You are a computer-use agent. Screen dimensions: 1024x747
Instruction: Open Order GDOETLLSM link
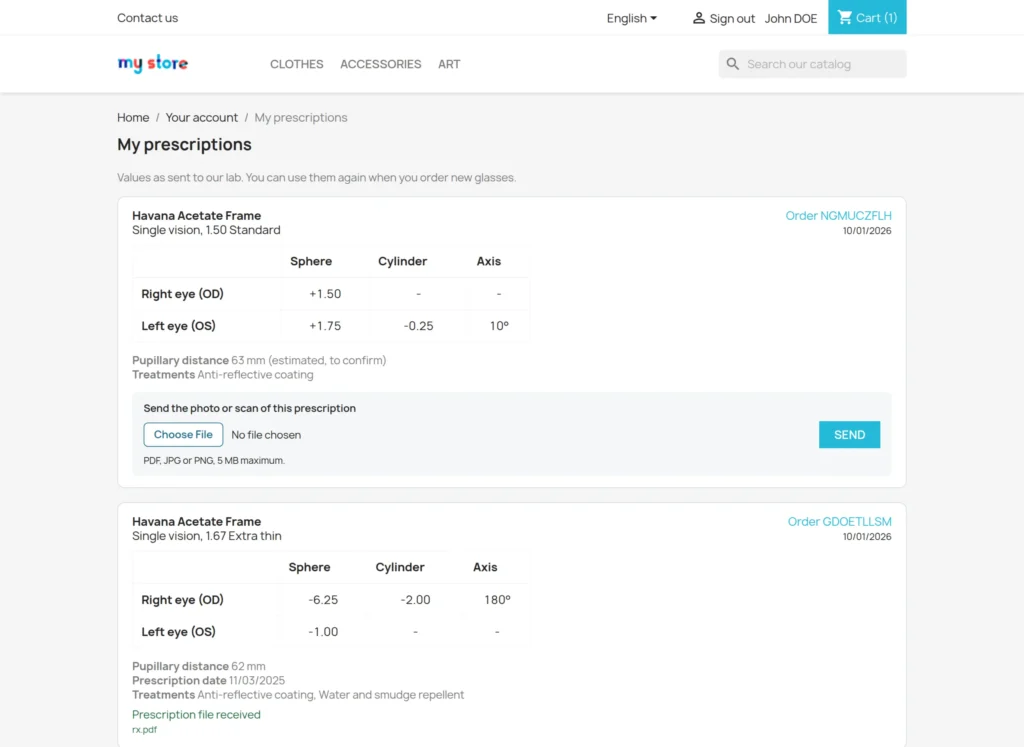click(839, 522)
